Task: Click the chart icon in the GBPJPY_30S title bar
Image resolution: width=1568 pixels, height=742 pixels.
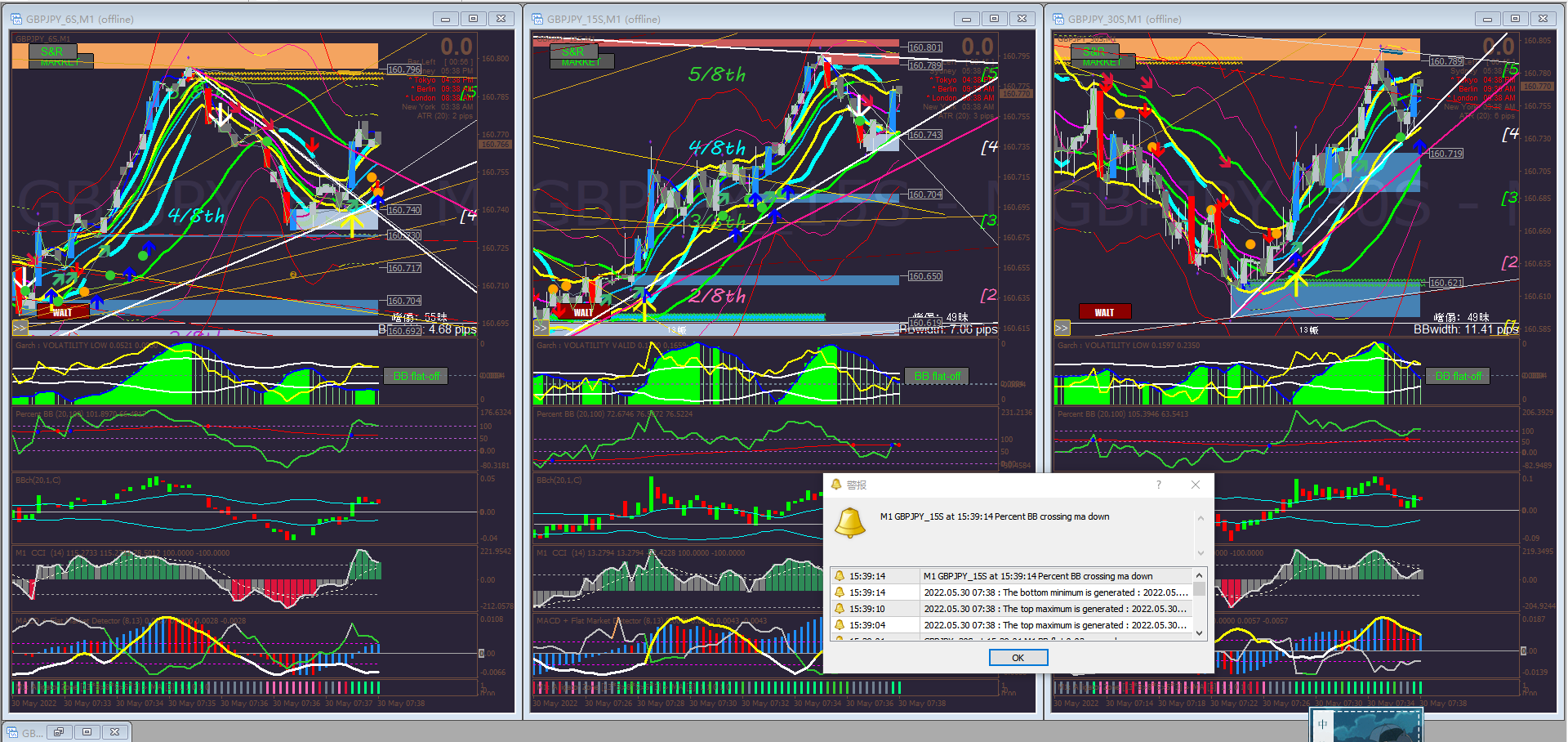Action: click(x=1058, y=19)
